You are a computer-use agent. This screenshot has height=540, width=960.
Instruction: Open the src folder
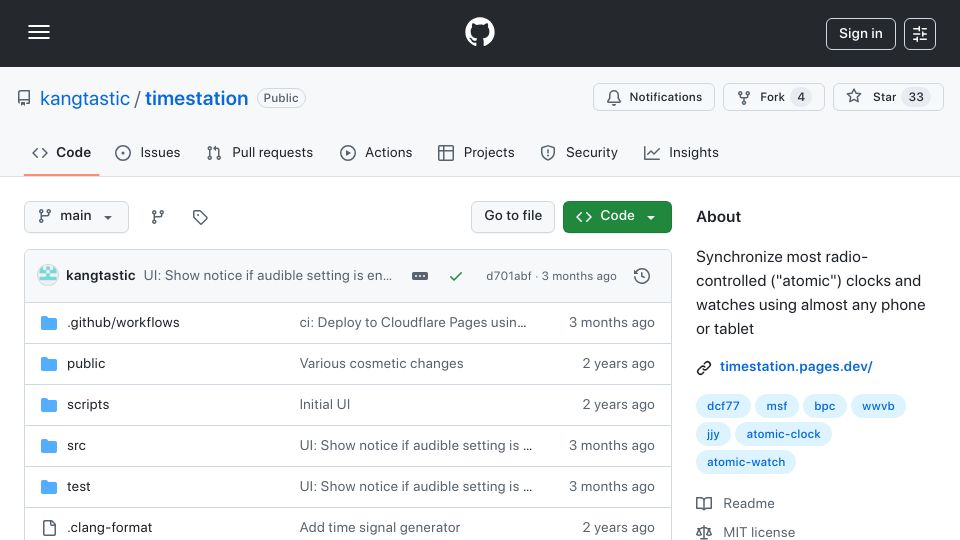(77, 446)
